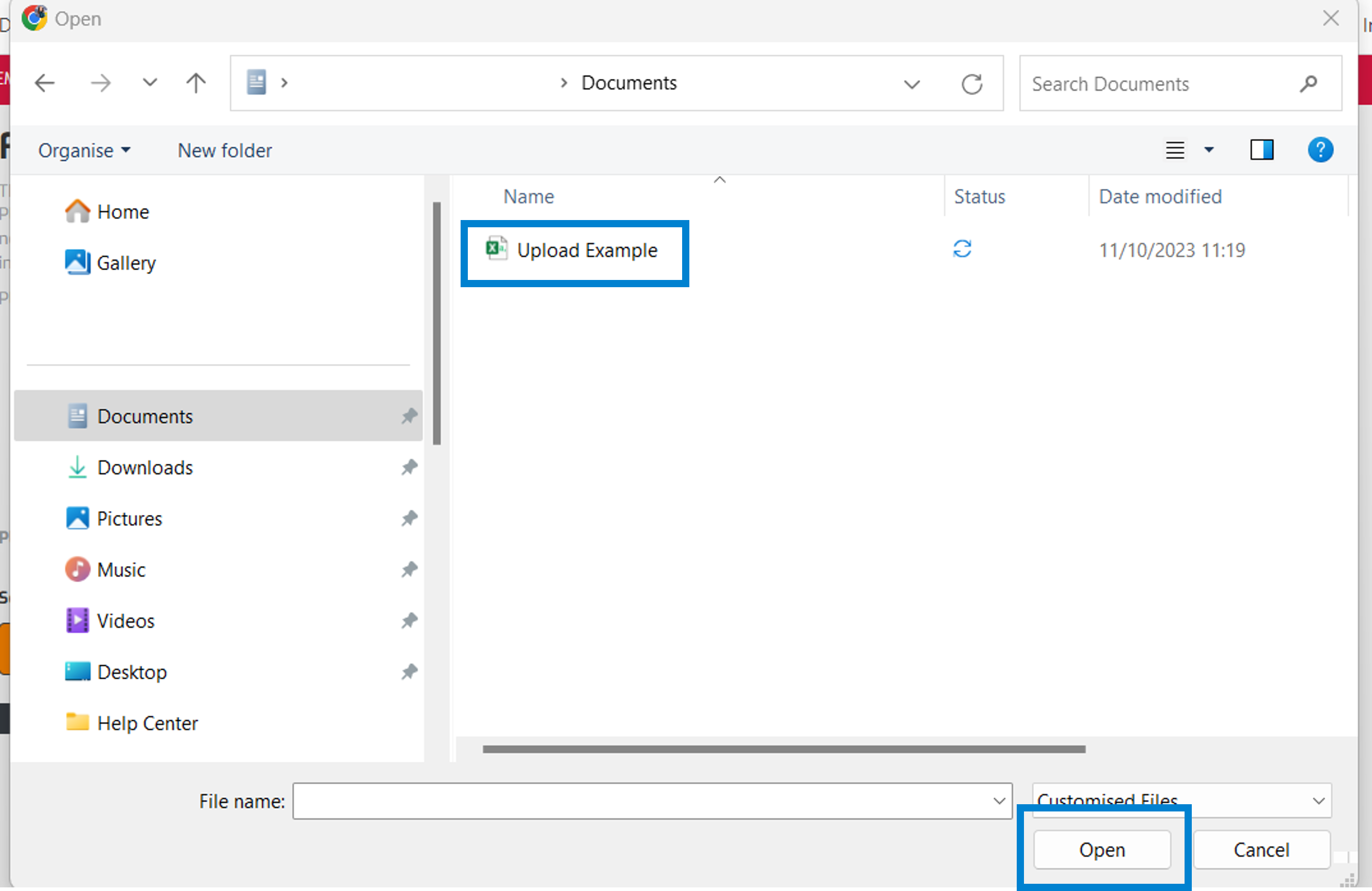Click the document icon in address bar
This screenshot has height=891, width=1372.
coord(256,83)
